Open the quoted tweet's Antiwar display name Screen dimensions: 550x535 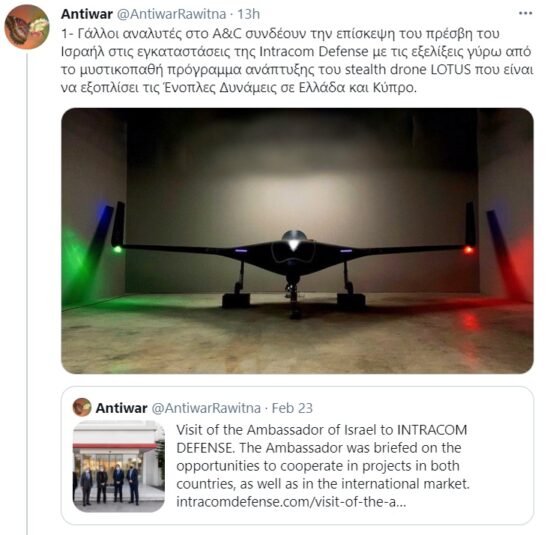[x=121, y=408]
